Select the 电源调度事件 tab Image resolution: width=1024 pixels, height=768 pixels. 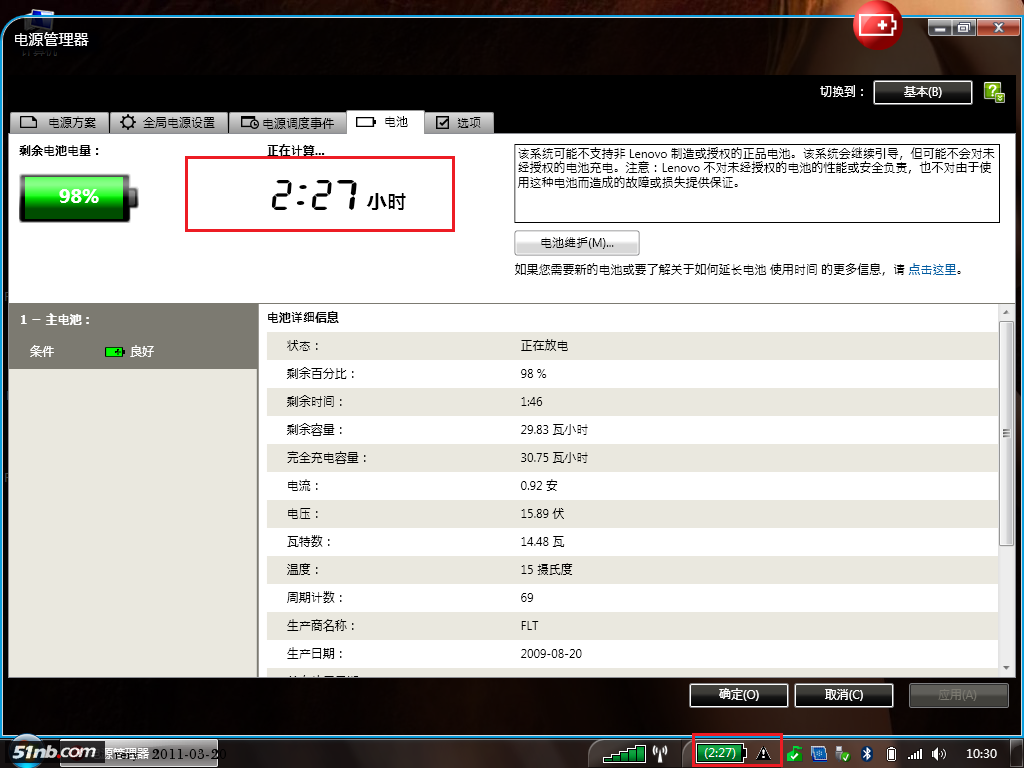pyautogui.click(x=288, y=123)
